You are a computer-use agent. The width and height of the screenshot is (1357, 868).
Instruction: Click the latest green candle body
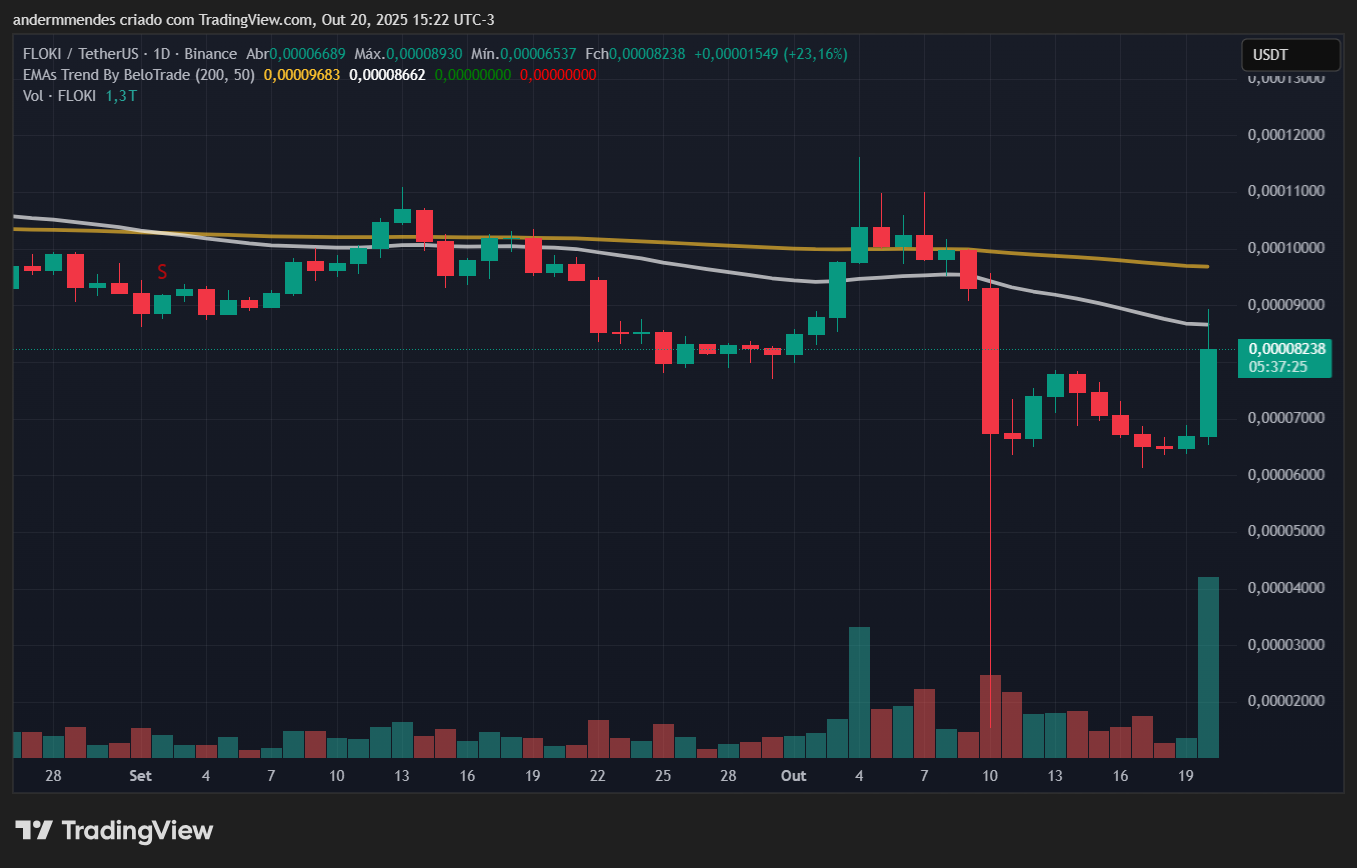point(1208,392)
